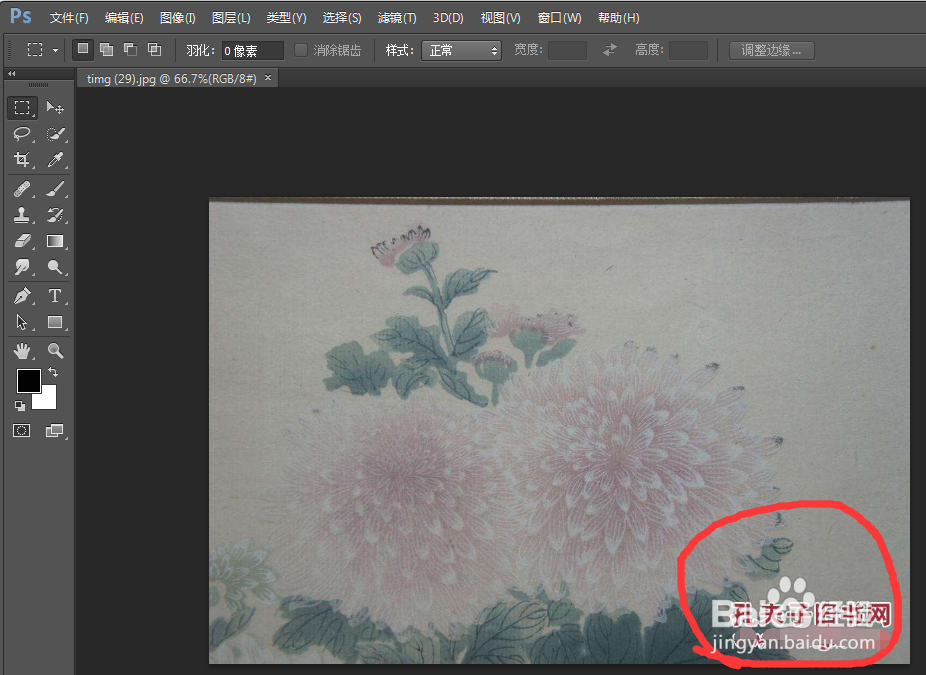Select the Move tool

55,107
